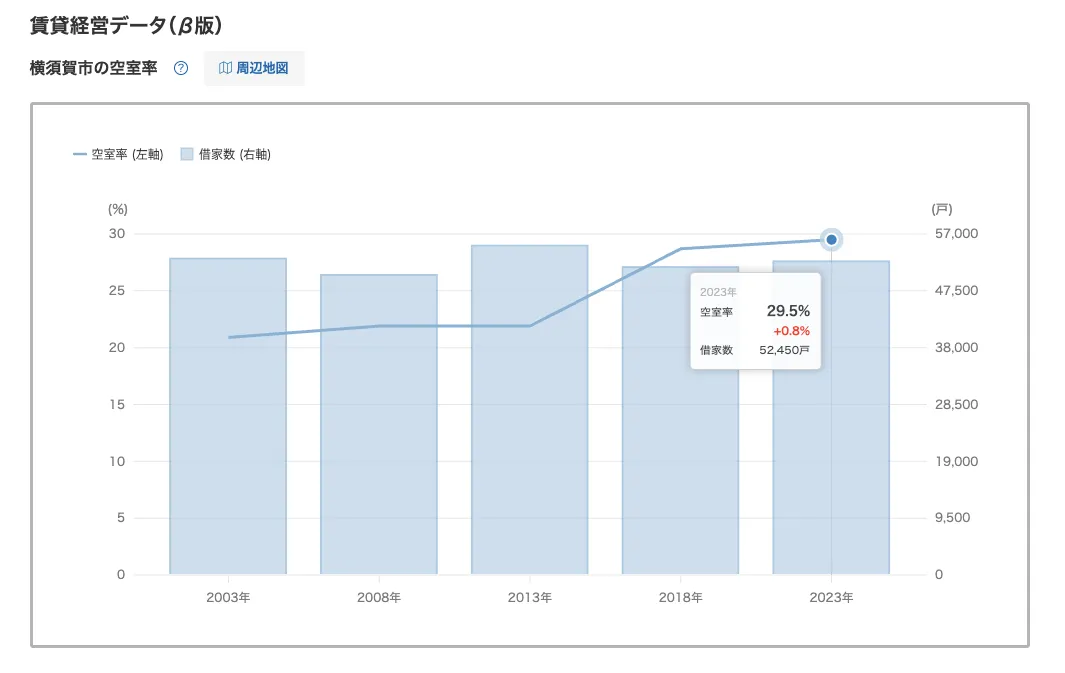Click the 2013年 x-axis label
Viewport: 1065px width, 673px height.
point(530,598)
